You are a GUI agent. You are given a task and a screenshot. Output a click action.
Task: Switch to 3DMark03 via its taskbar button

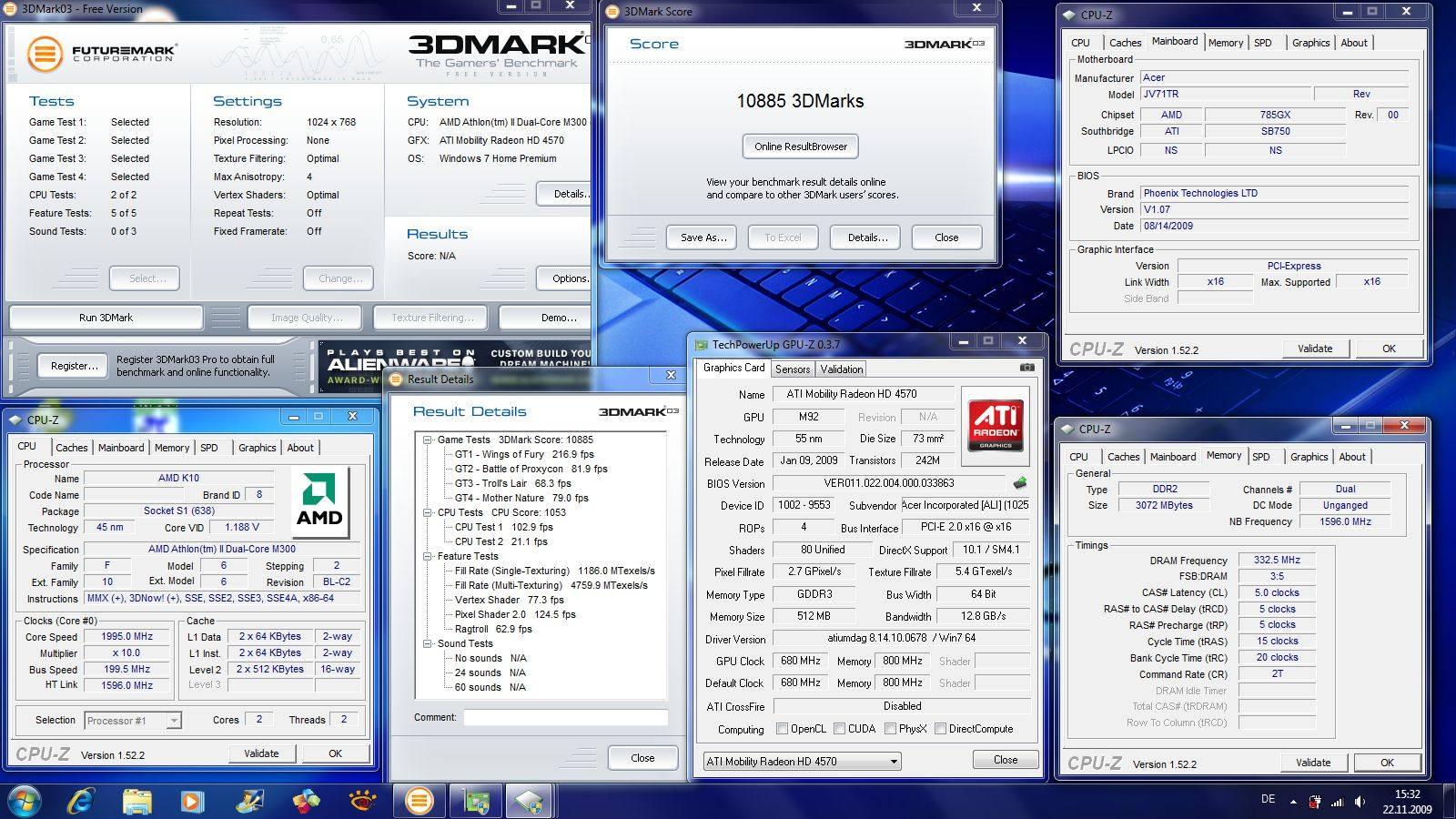(x=420, y=801)
